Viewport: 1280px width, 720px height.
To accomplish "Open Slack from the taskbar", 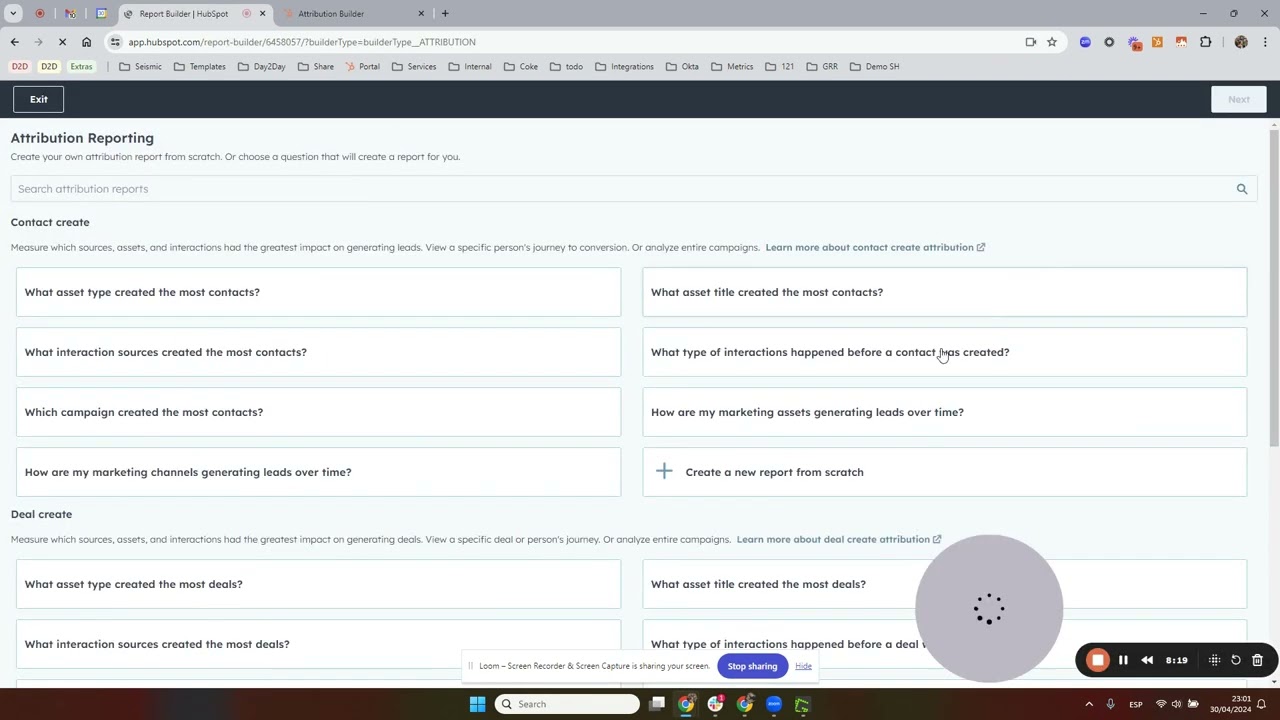I will pos(715,704).
